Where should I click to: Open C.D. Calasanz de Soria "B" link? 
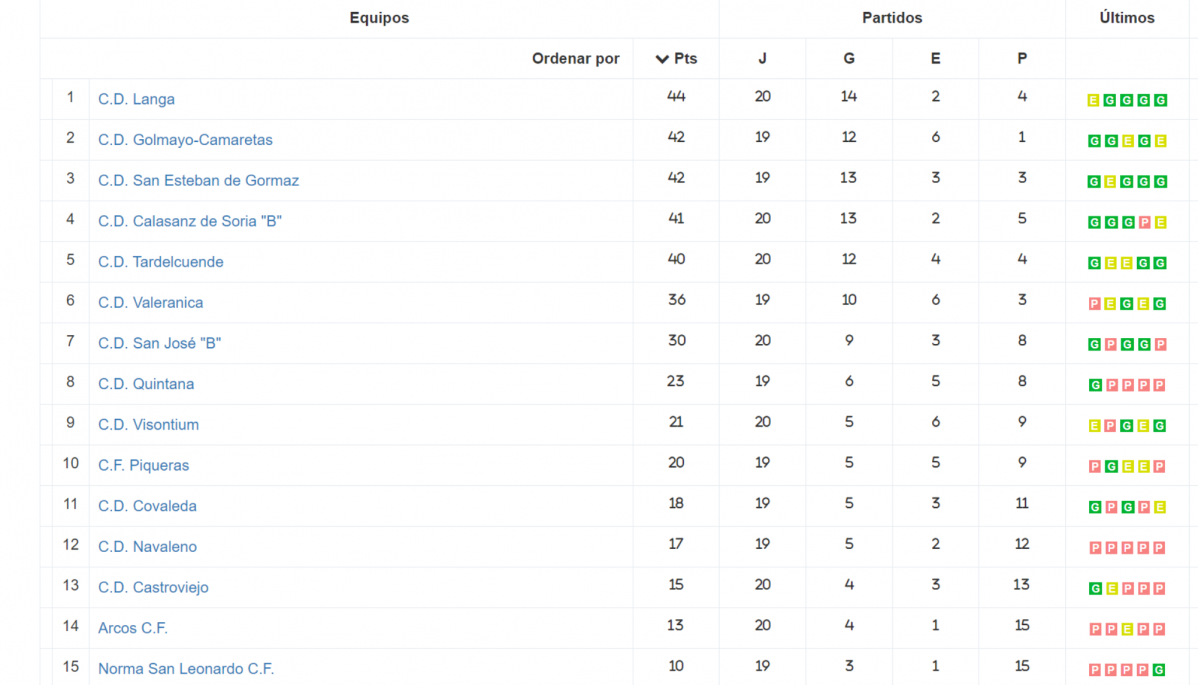point(190,221)
